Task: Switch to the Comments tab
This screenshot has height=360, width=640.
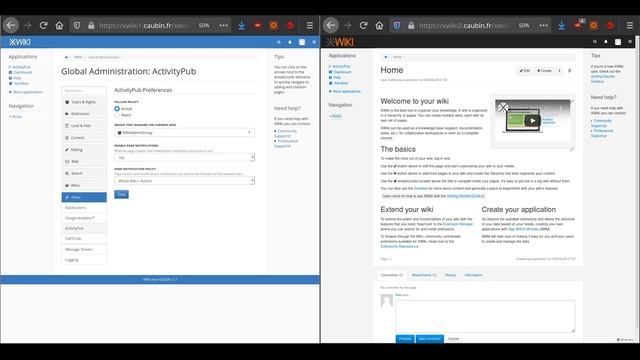Action: point(391,275)
